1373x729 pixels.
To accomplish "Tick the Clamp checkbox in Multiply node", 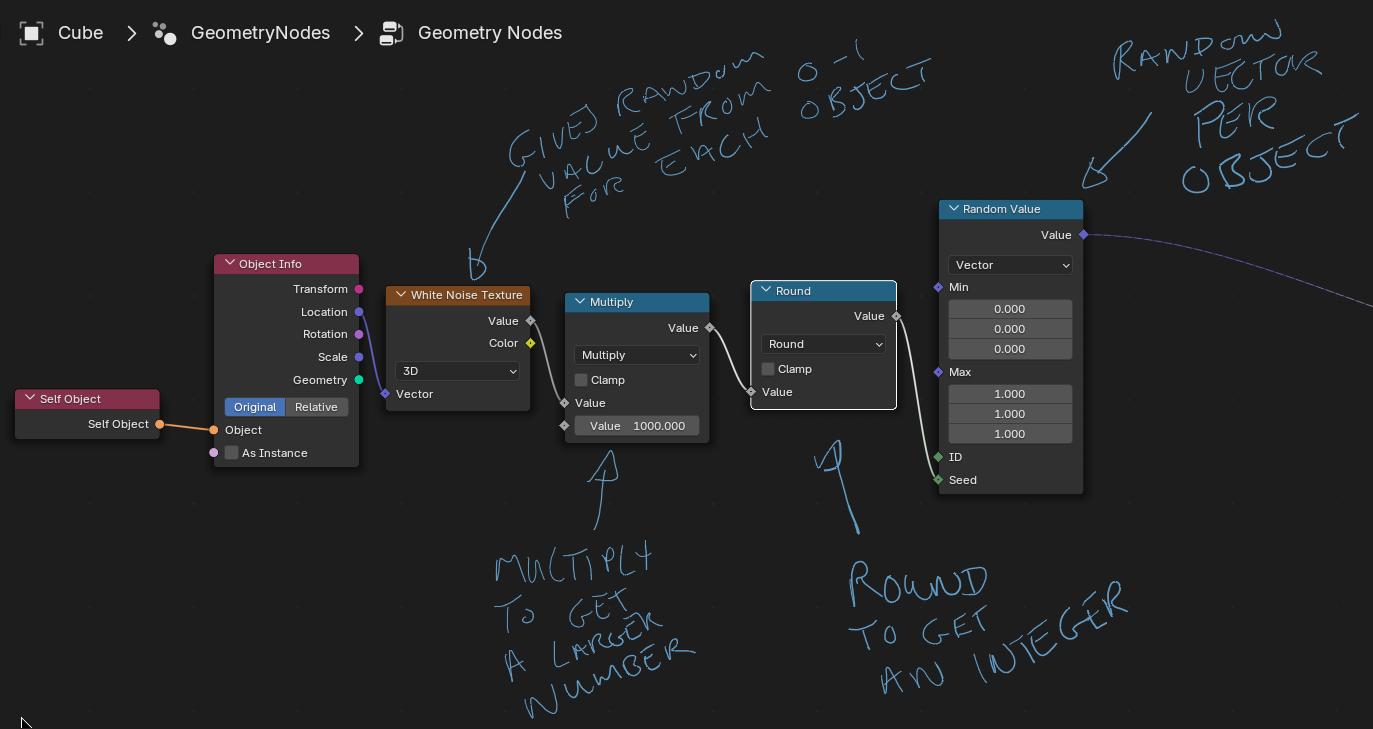I will [x=581, y=380].
